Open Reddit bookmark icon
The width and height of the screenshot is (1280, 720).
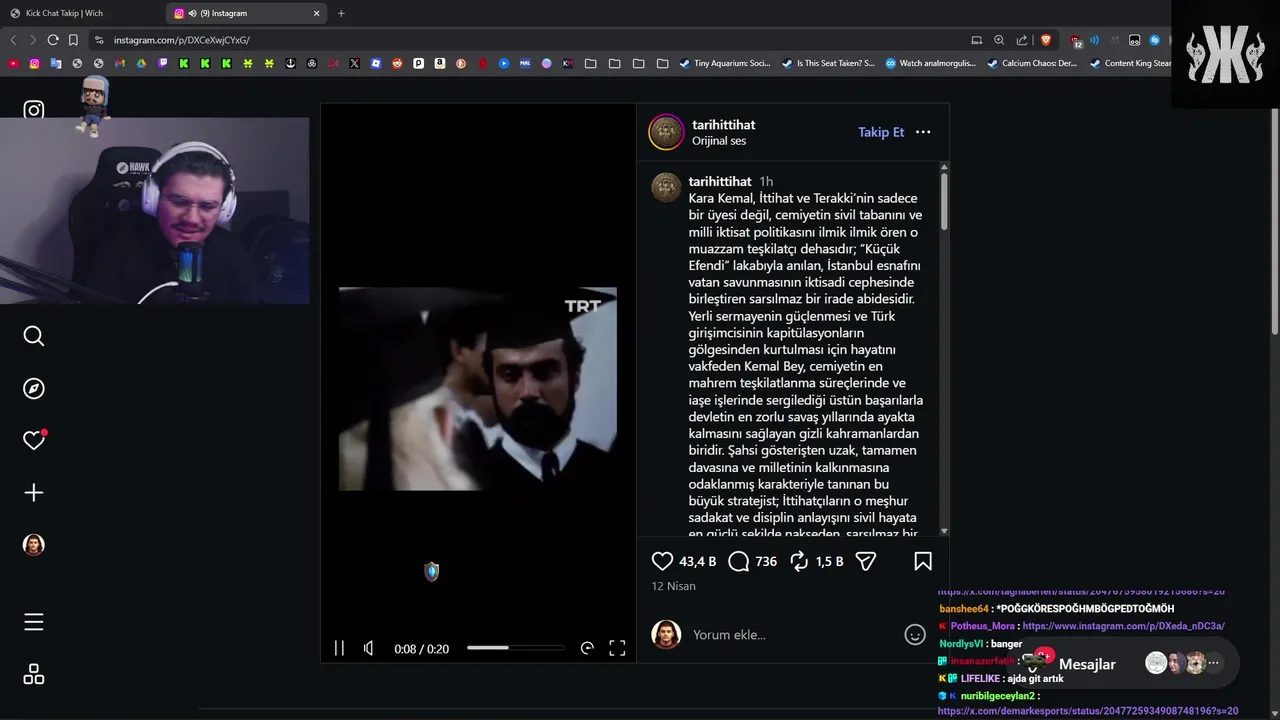[397, 63]
